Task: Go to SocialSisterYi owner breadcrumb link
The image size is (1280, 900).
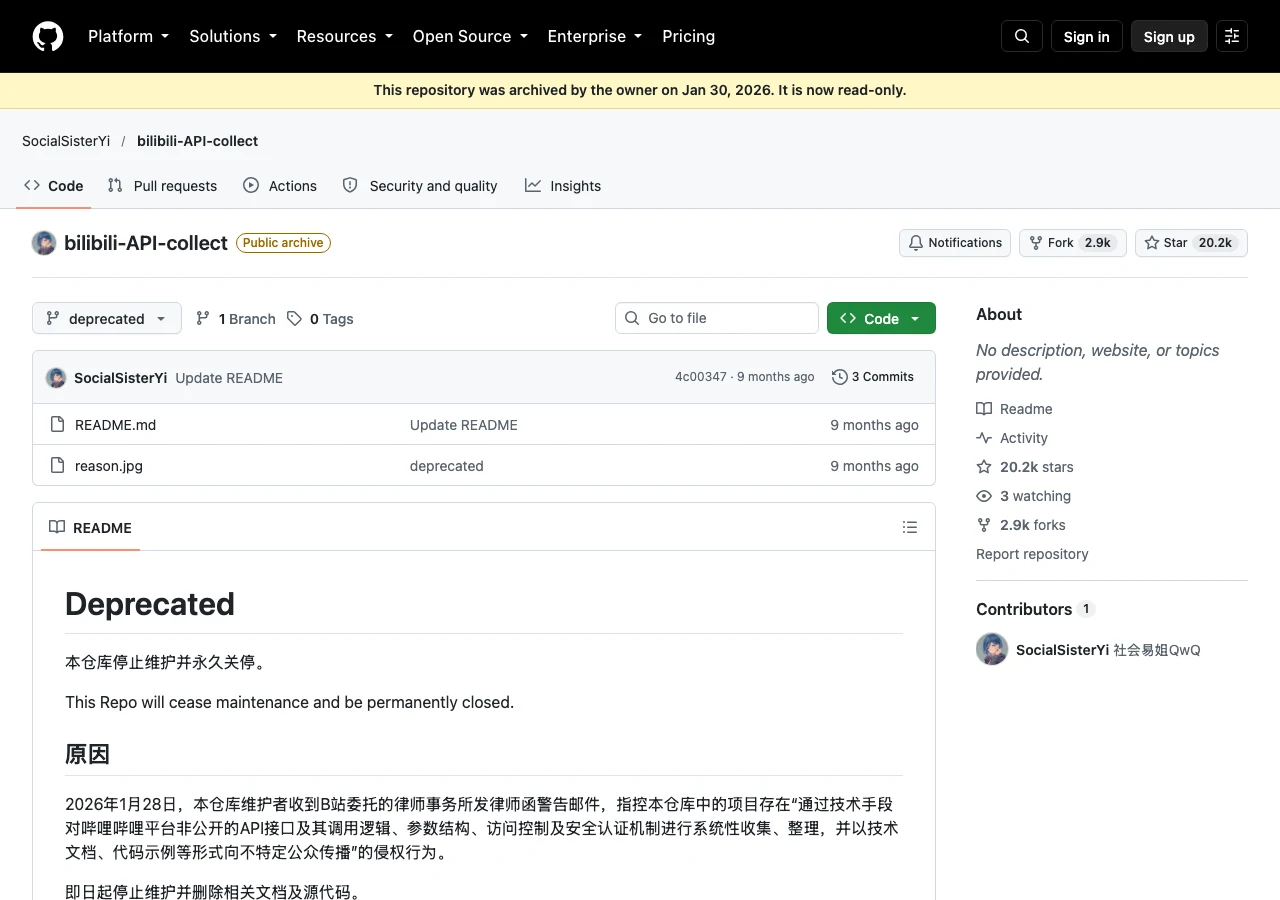Action: [66, 141]
